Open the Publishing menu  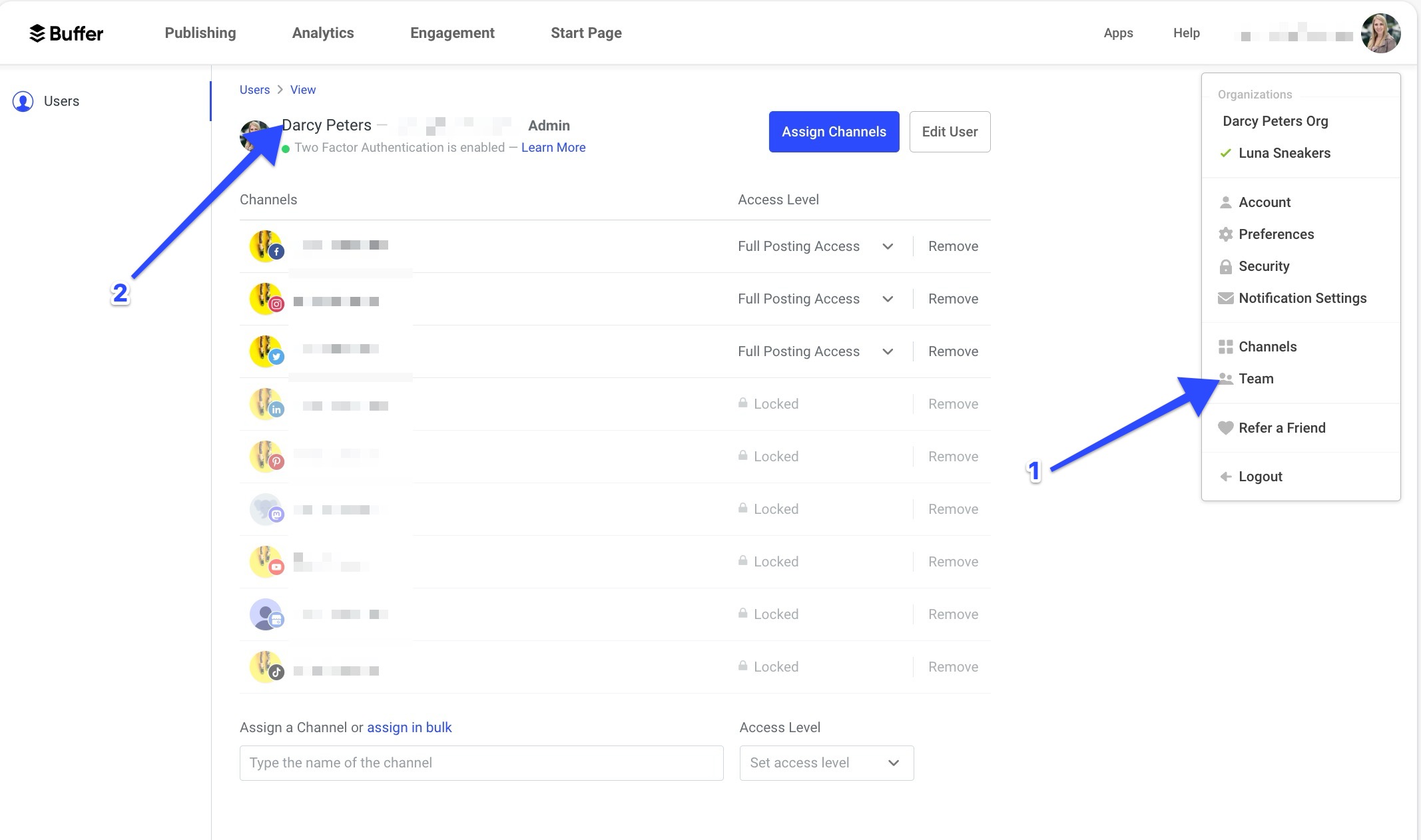[x=200, y=33]
